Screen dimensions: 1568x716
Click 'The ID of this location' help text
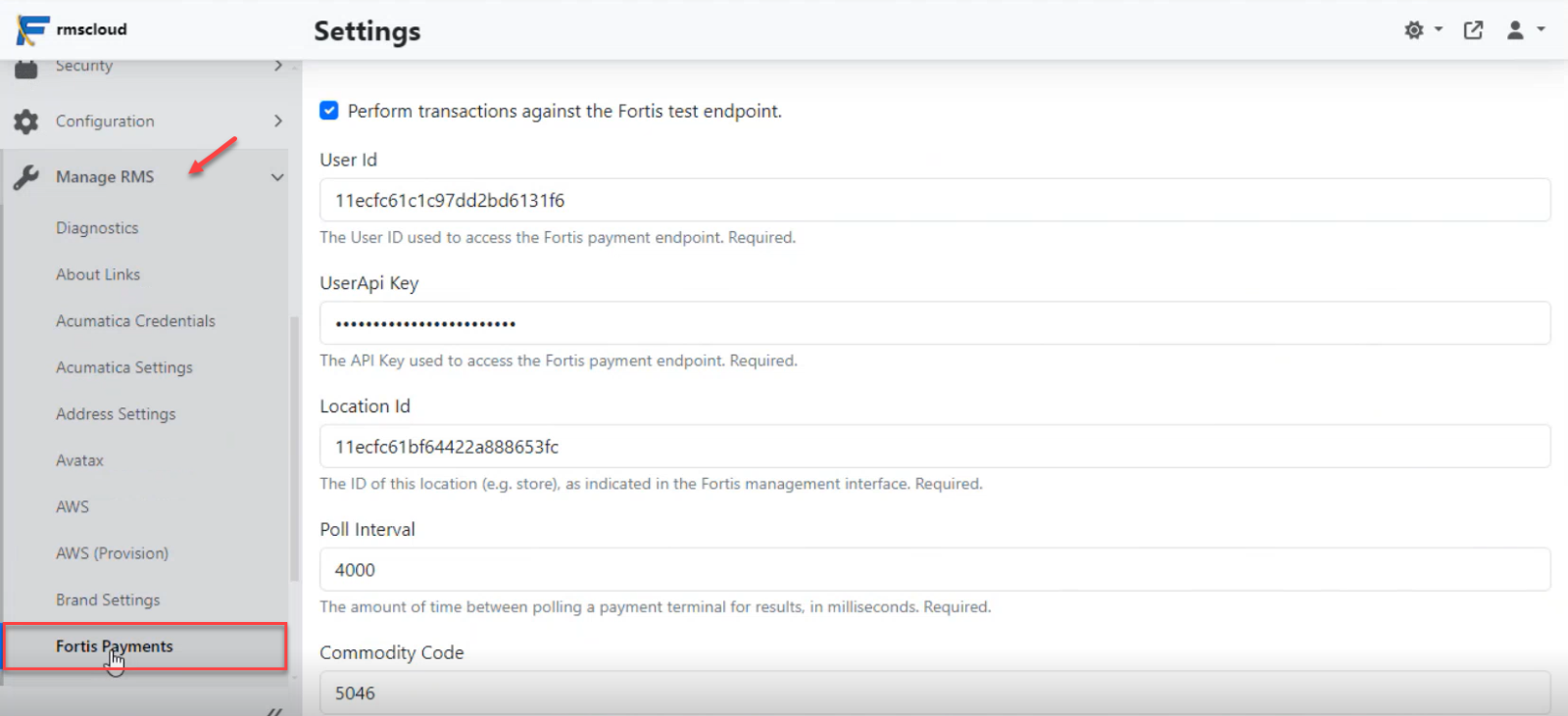[651, 484]
